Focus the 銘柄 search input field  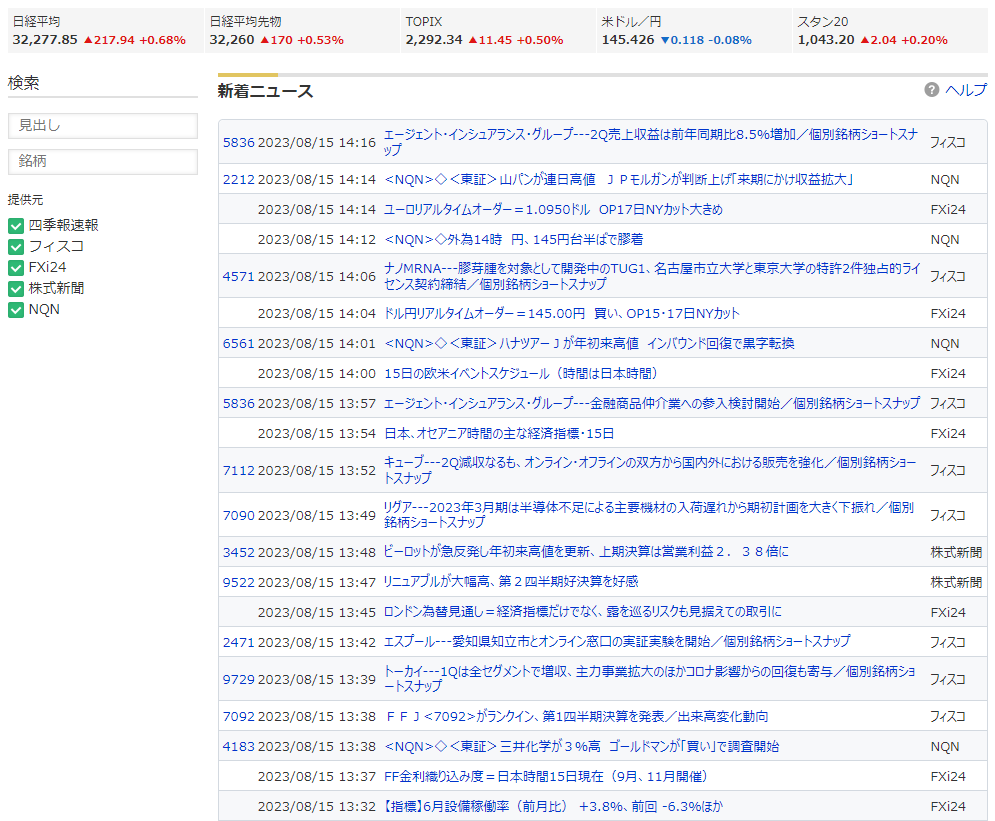(x=103, y=162)
